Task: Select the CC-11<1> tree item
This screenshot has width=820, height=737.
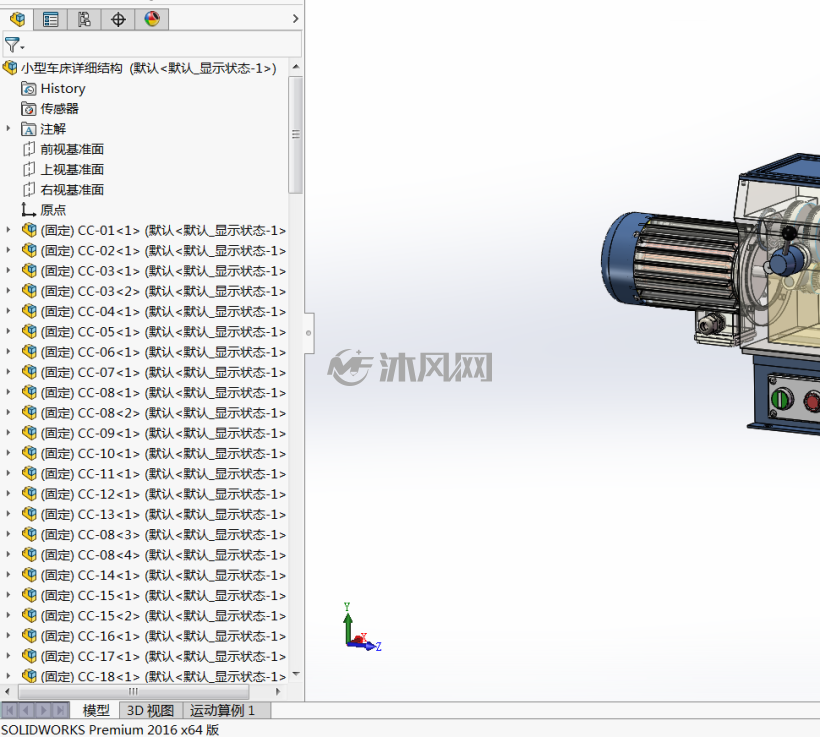Action: point(163,474)
